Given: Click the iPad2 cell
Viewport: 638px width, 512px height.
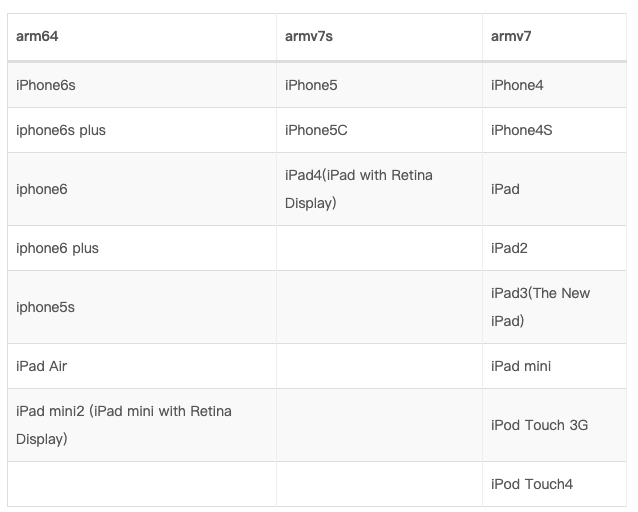Looking at the screenshot, I should point(554,248).
